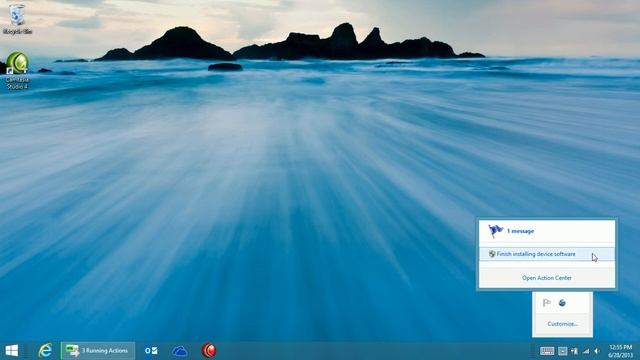Image resolution: width=640 pixels, height=360 pixels.
Task: Click the Action Center flag beside 1 message
Action: [496, 231]
